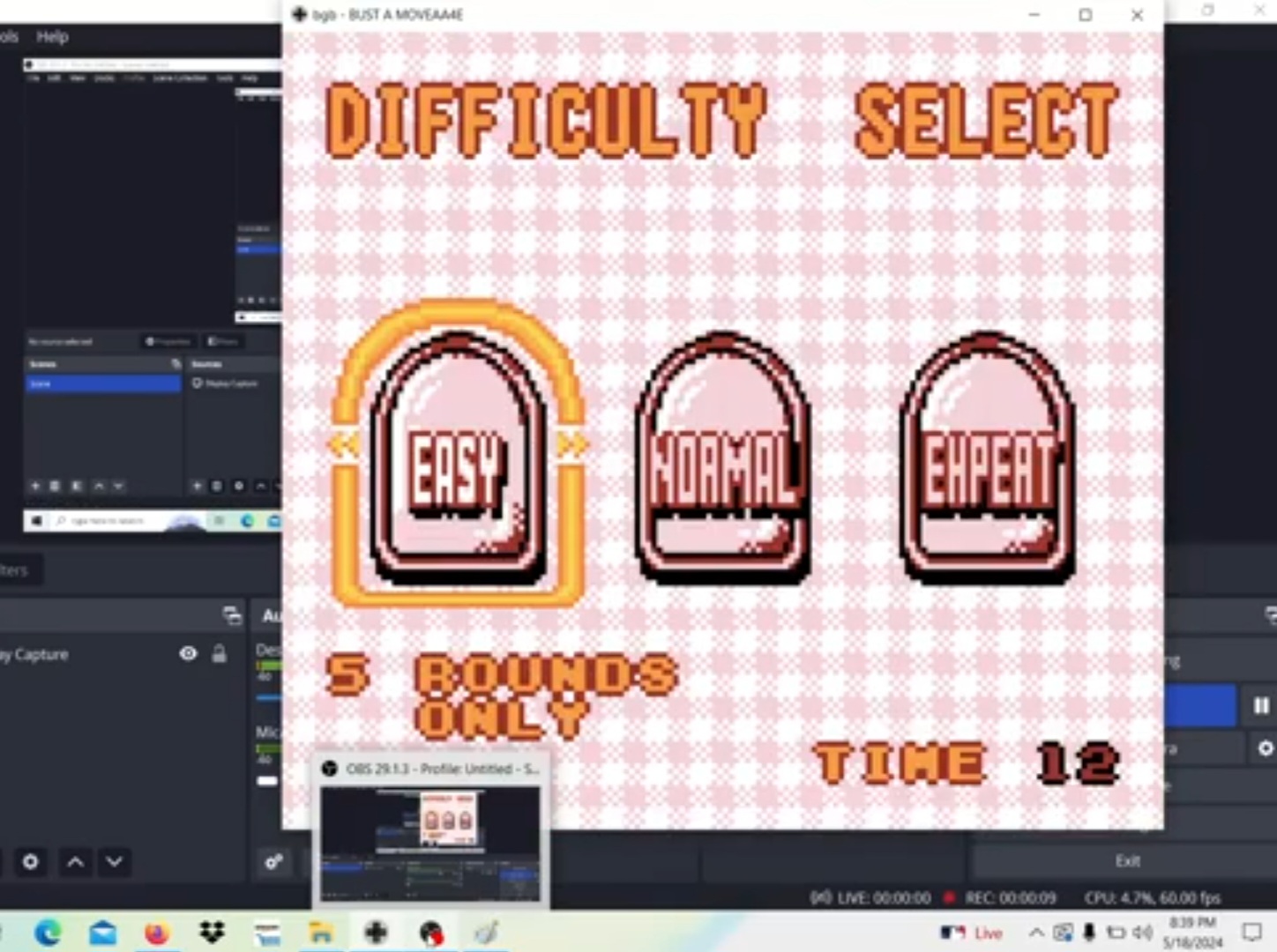
Task: Open the virtual camera settings gear
Action: [x=1265, y=747]
